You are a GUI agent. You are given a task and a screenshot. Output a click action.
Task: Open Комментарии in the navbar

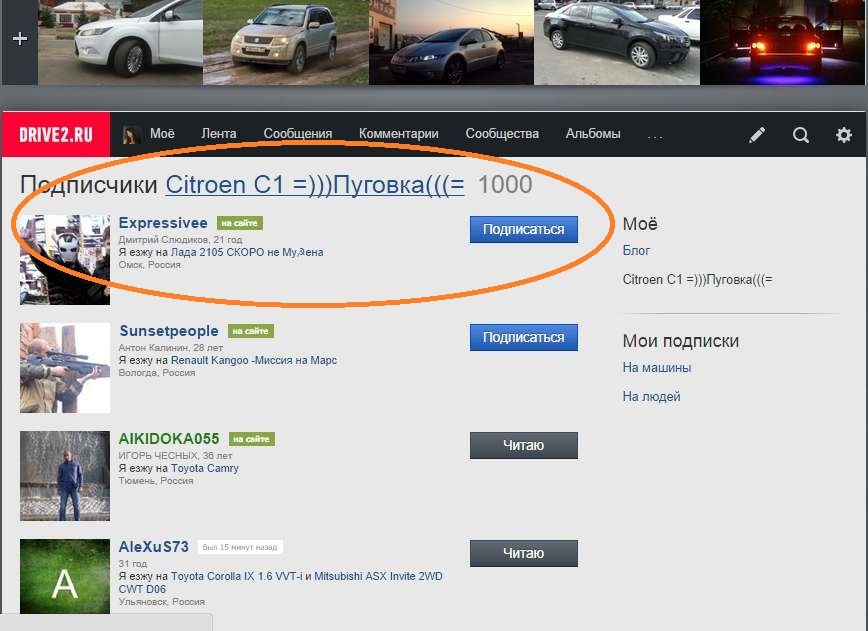[399, 134]
